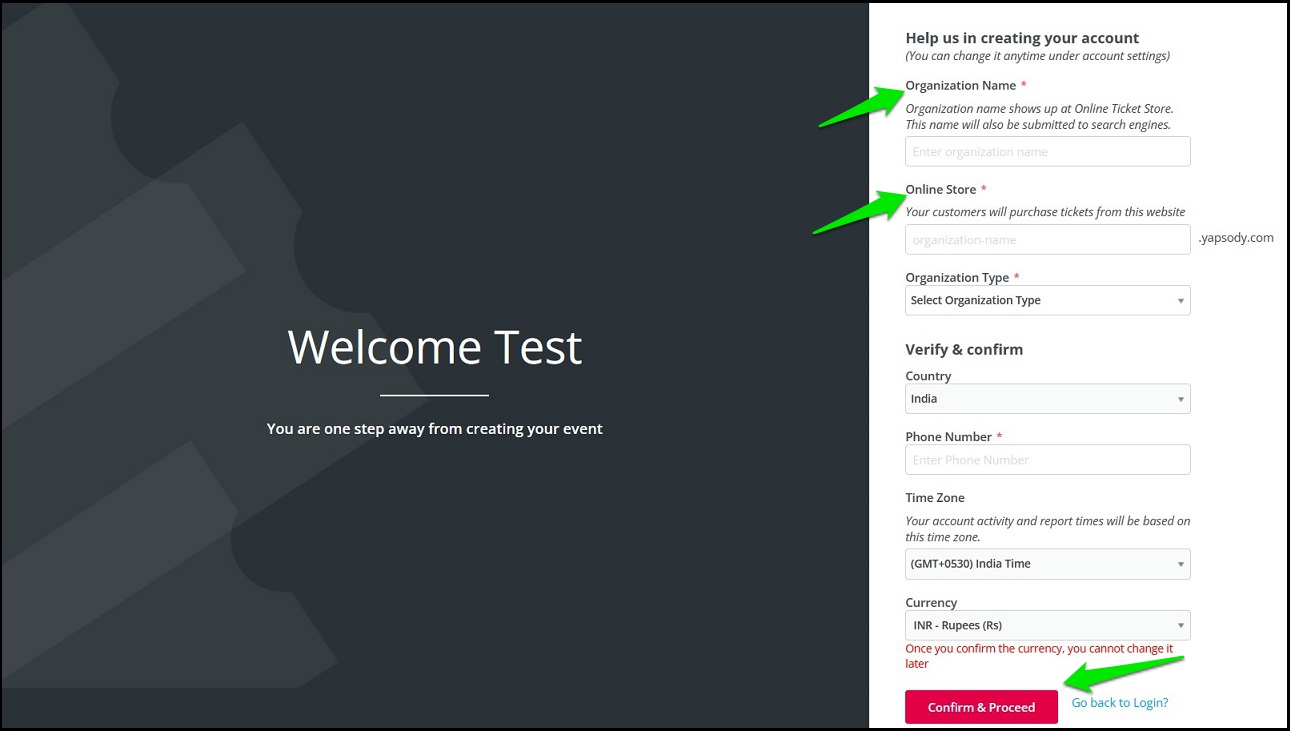Viewport: 1291px width, 731px height.
Task: Click the Phone Number field label
Action: [x=948, y=437]
